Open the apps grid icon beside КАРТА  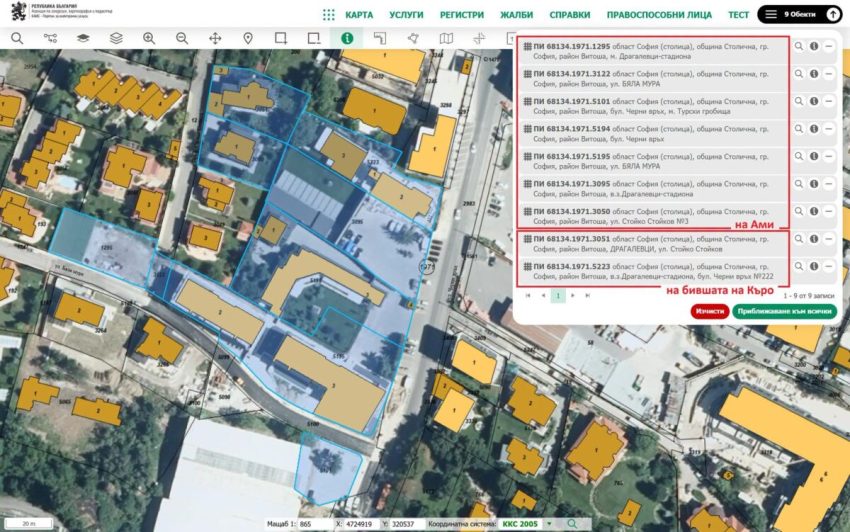329,15
